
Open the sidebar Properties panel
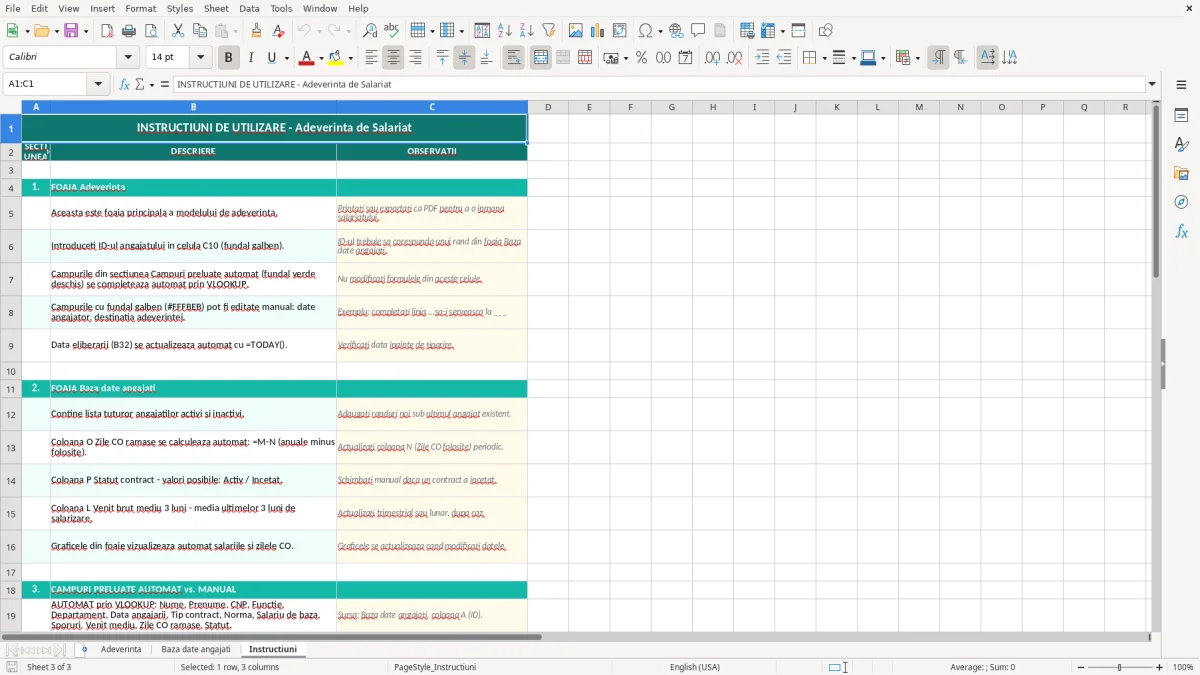click(1181, 116)
